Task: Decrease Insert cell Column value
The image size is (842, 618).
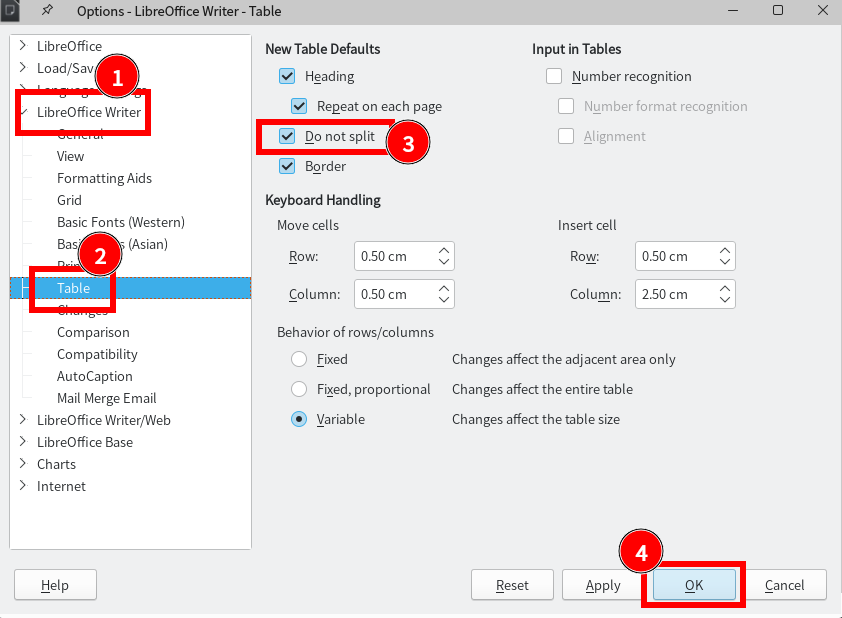Action: pyautogui.click(x=724, y=300)
